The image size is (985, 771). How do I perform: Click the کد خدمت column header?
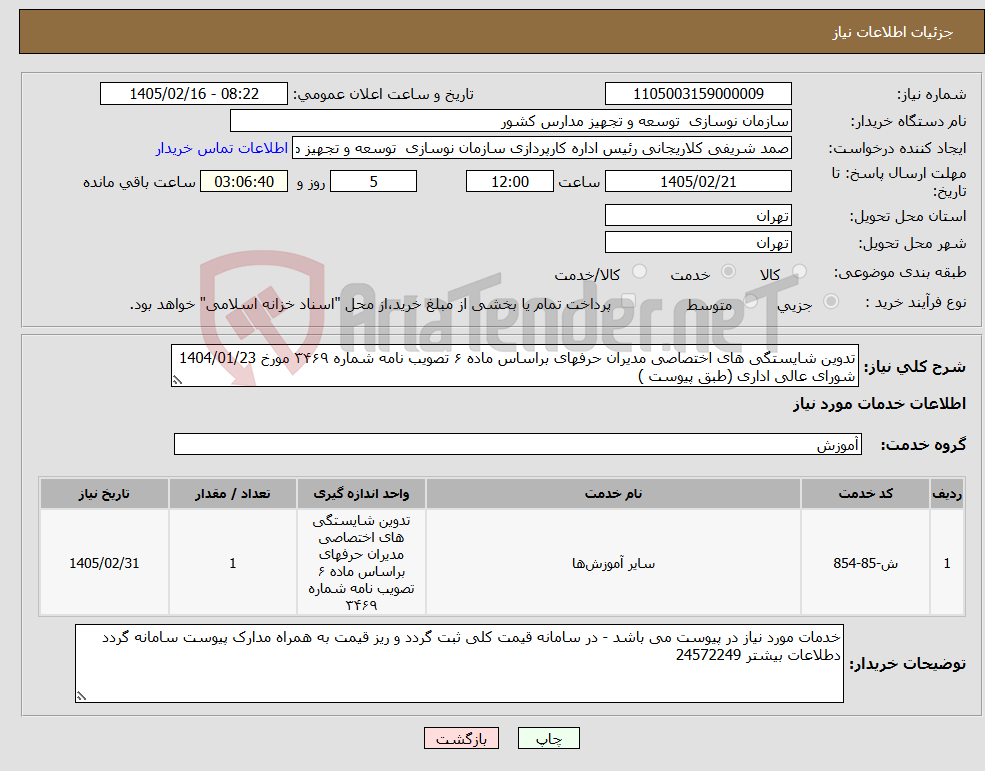pos(865,494)
